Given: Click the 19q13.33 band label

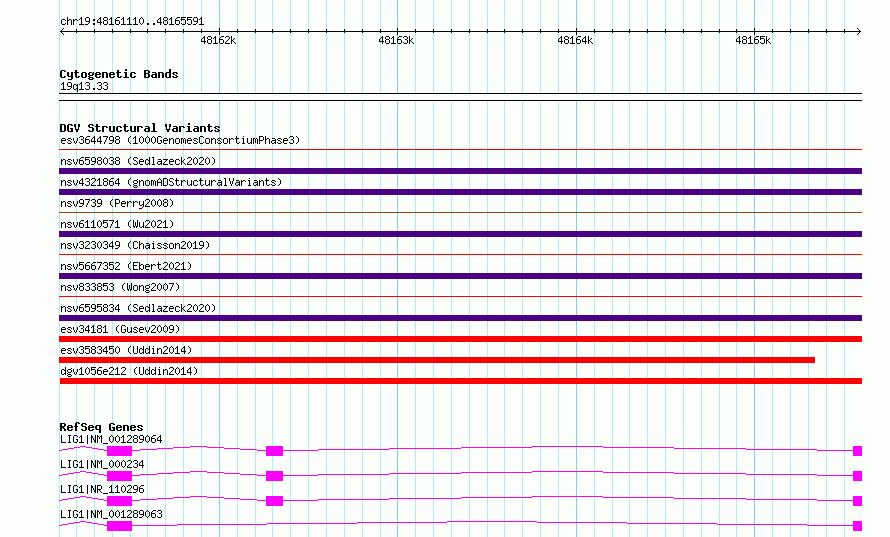Looking at the screenshot, I should [x=84, y=86].
